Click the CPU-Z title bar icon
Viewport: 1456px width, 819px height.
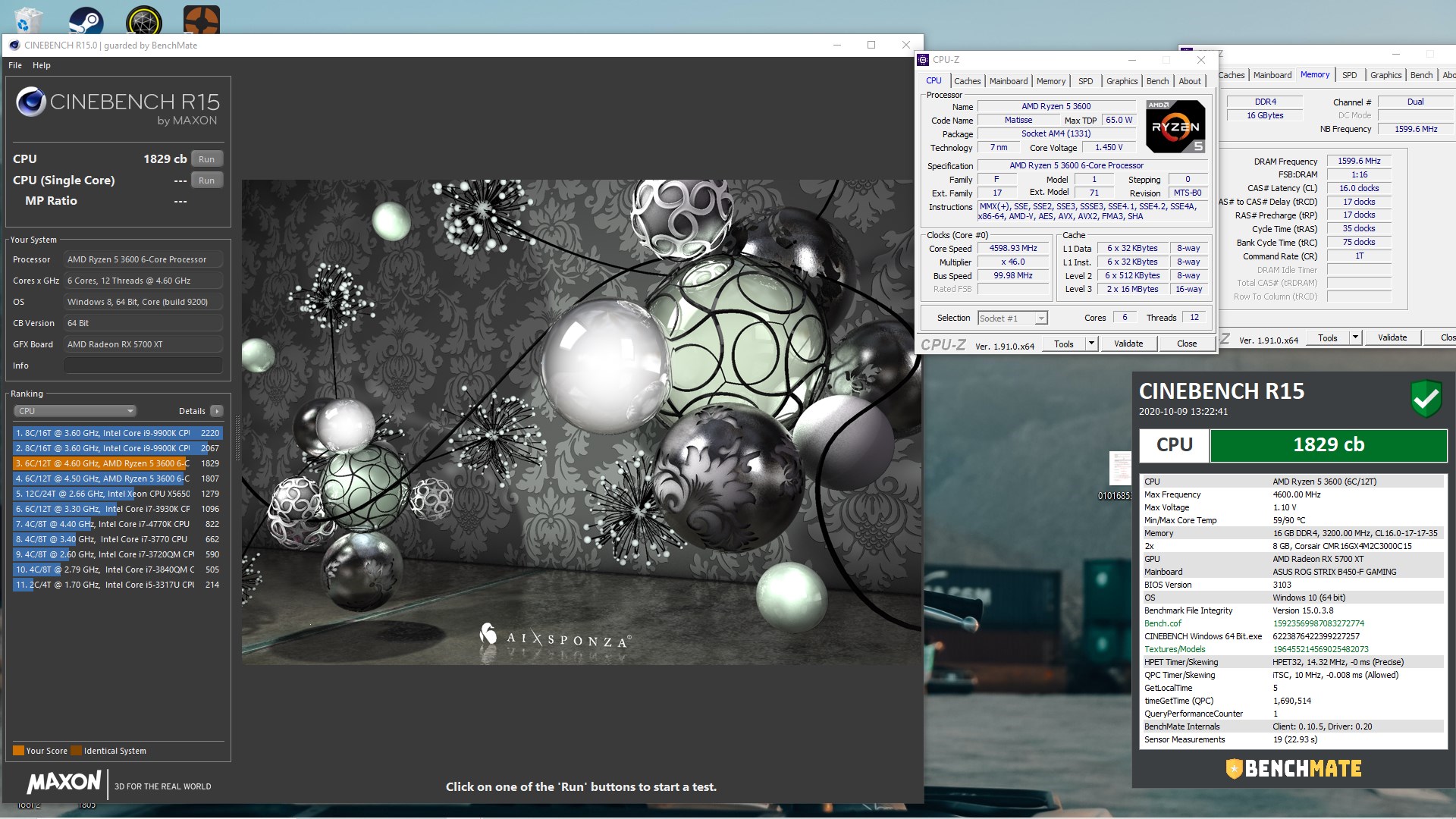coord(924,60)
